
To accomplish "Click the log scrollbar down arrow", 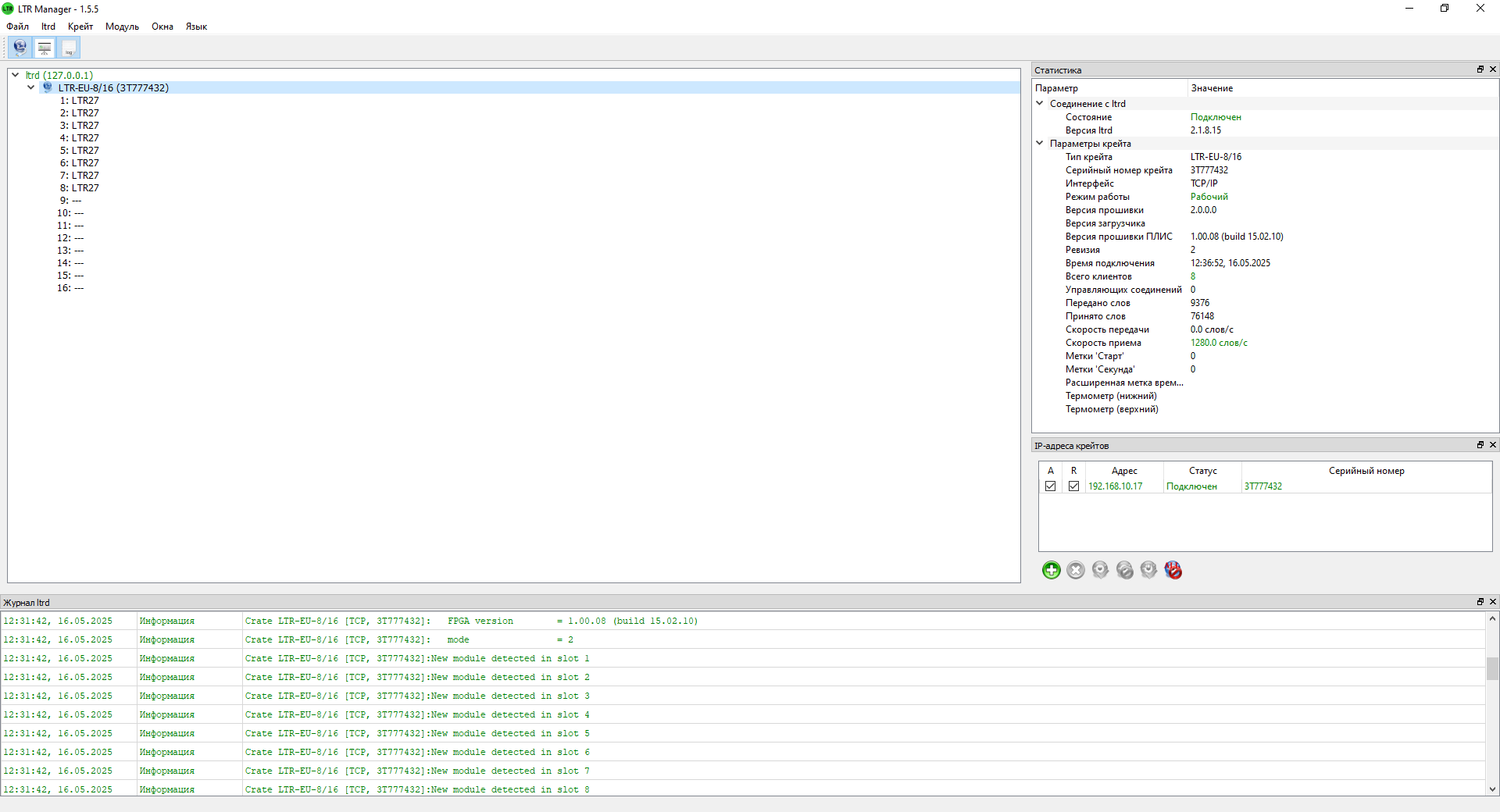I will point(1492,789).
